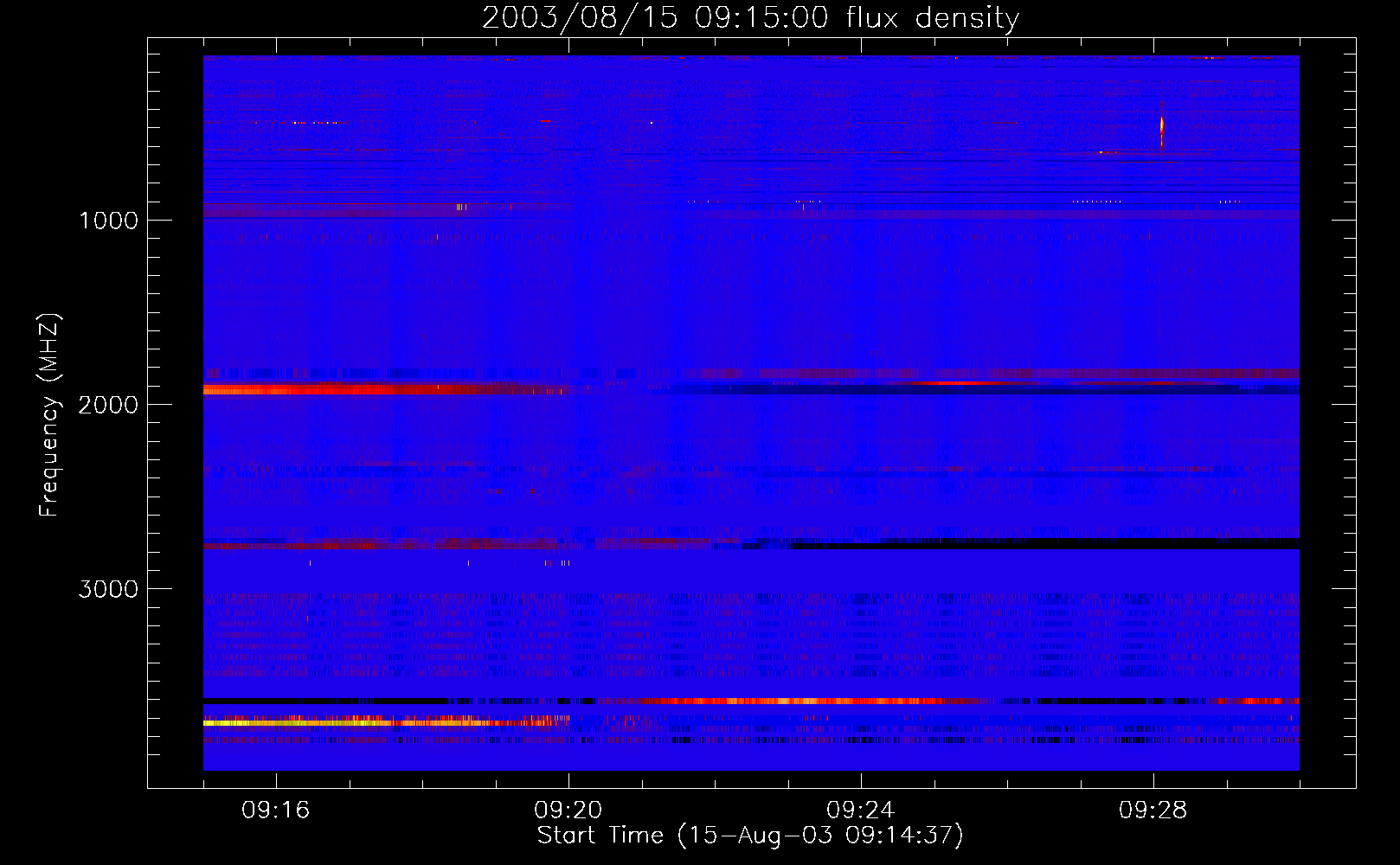The height and width of the screenshot is (865, 1400).
Task: Click the 09:28 time tick label
Action: pos(1153,811)
